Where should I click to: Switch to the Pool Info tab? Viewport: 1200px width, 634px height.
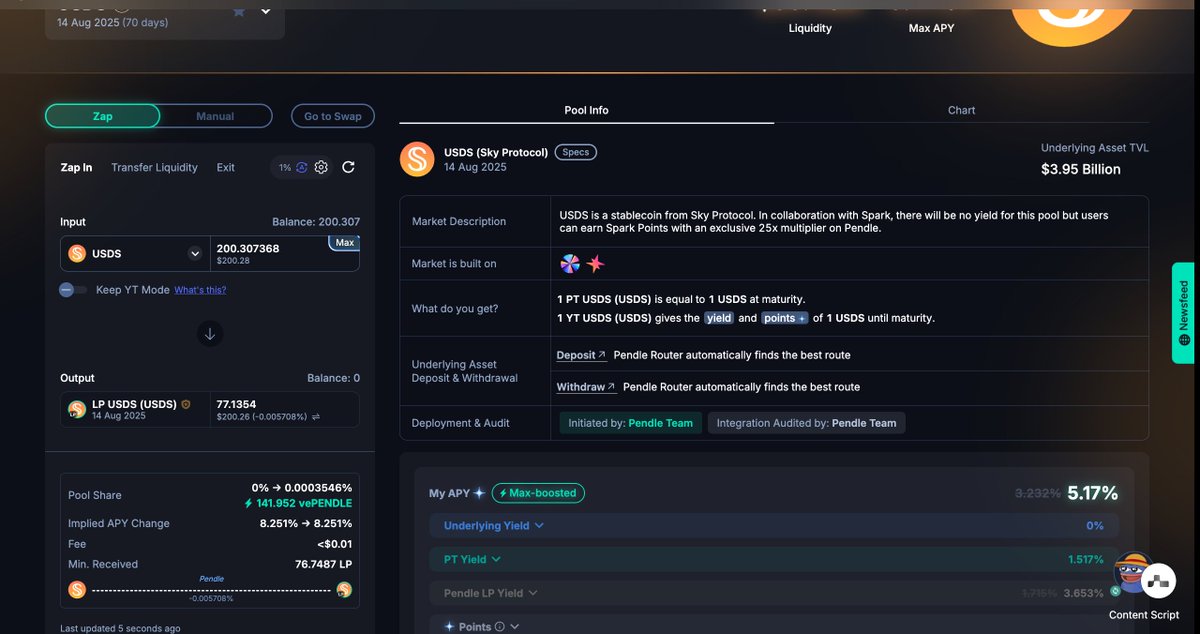click(586, 110)
